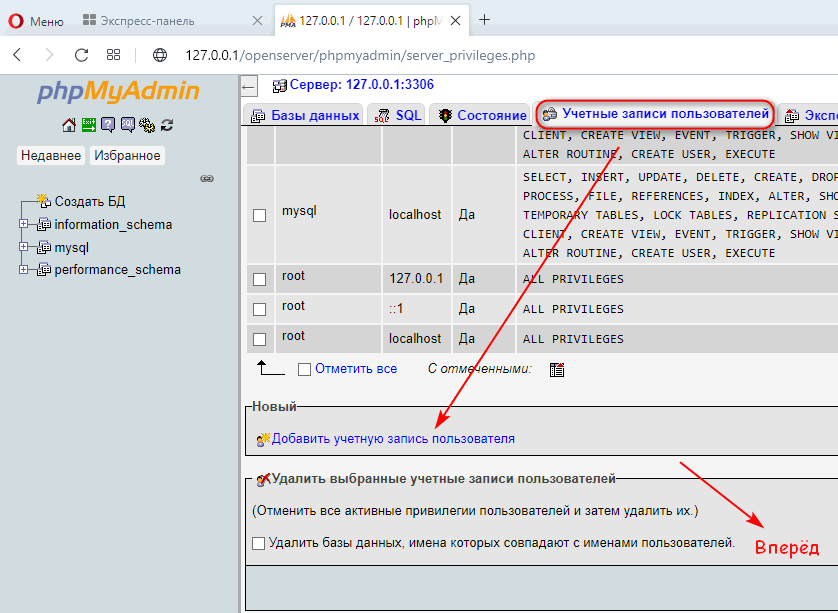
Task: Click Создать БД in the database tree
Action: [x=90, y=201]
